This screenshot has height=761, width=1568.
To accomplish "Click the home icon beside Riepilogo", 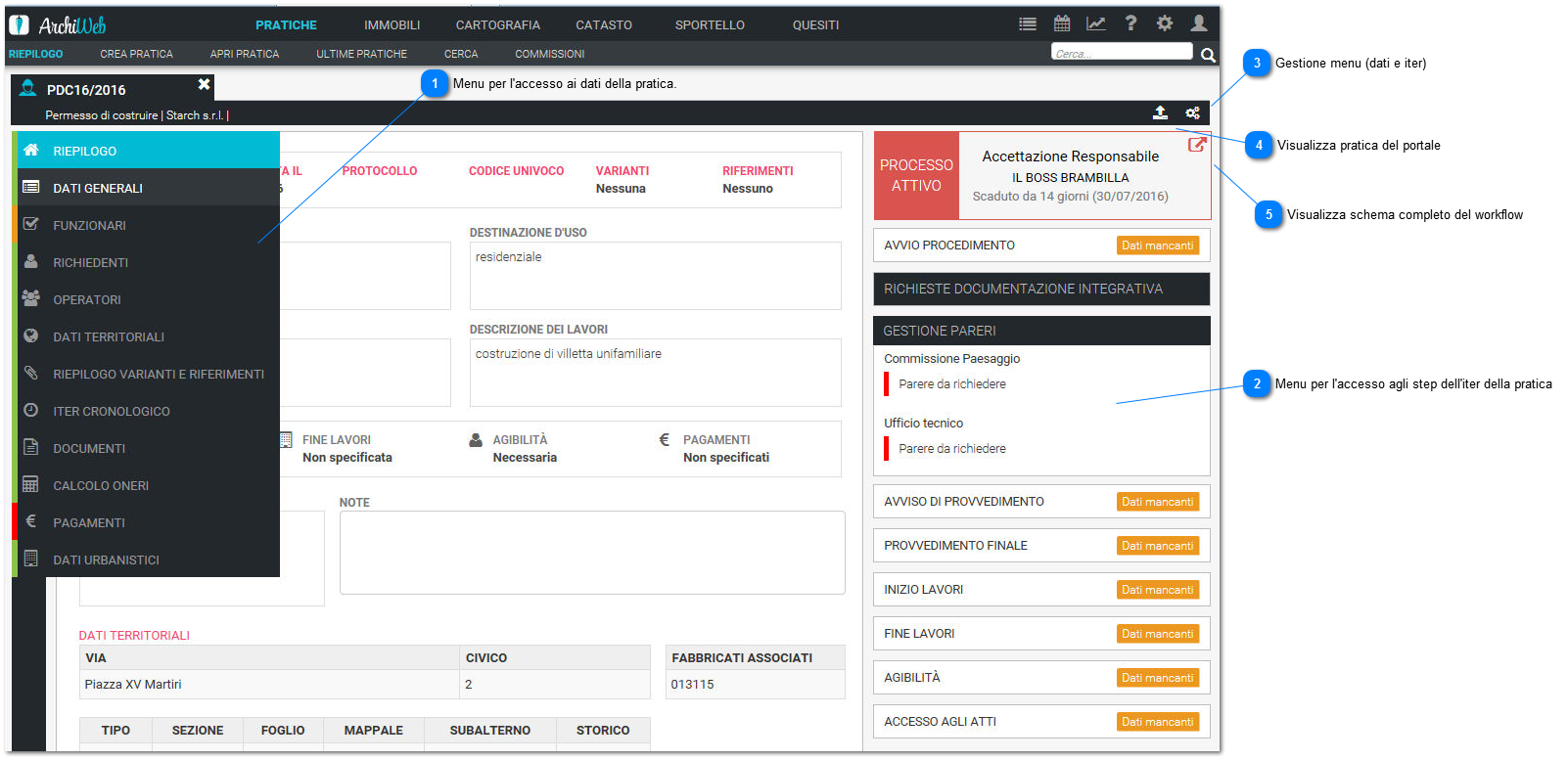I will click(31, 150).
